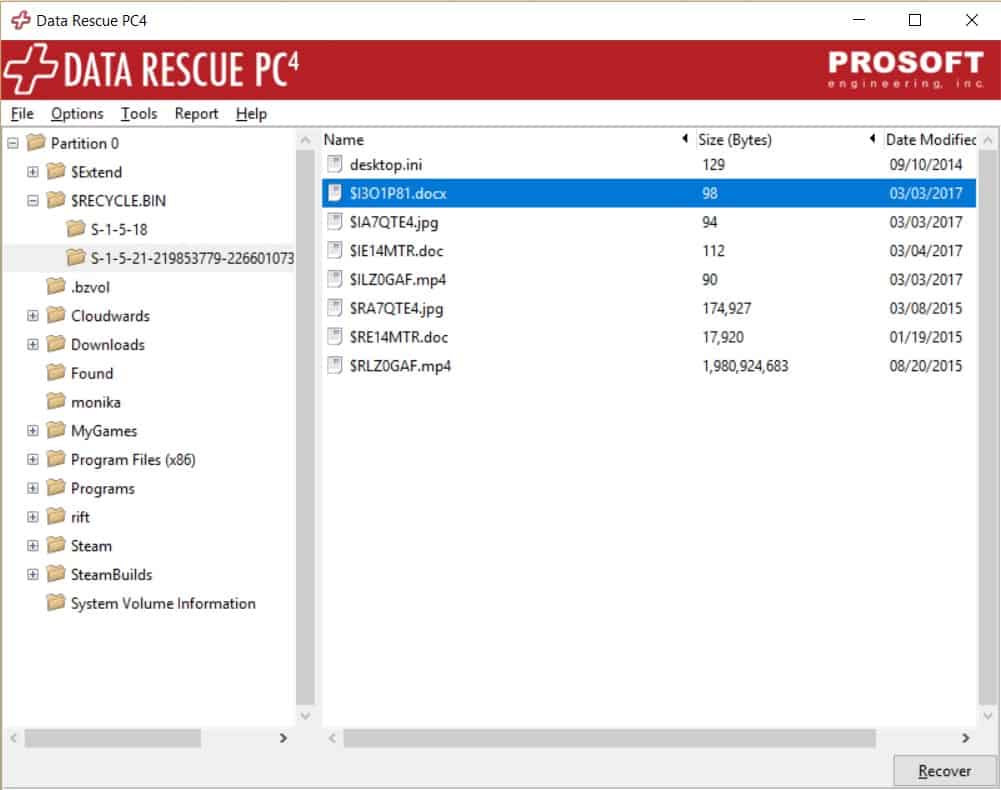
Task: Click the $Extend folder icon
Action: 56,171
